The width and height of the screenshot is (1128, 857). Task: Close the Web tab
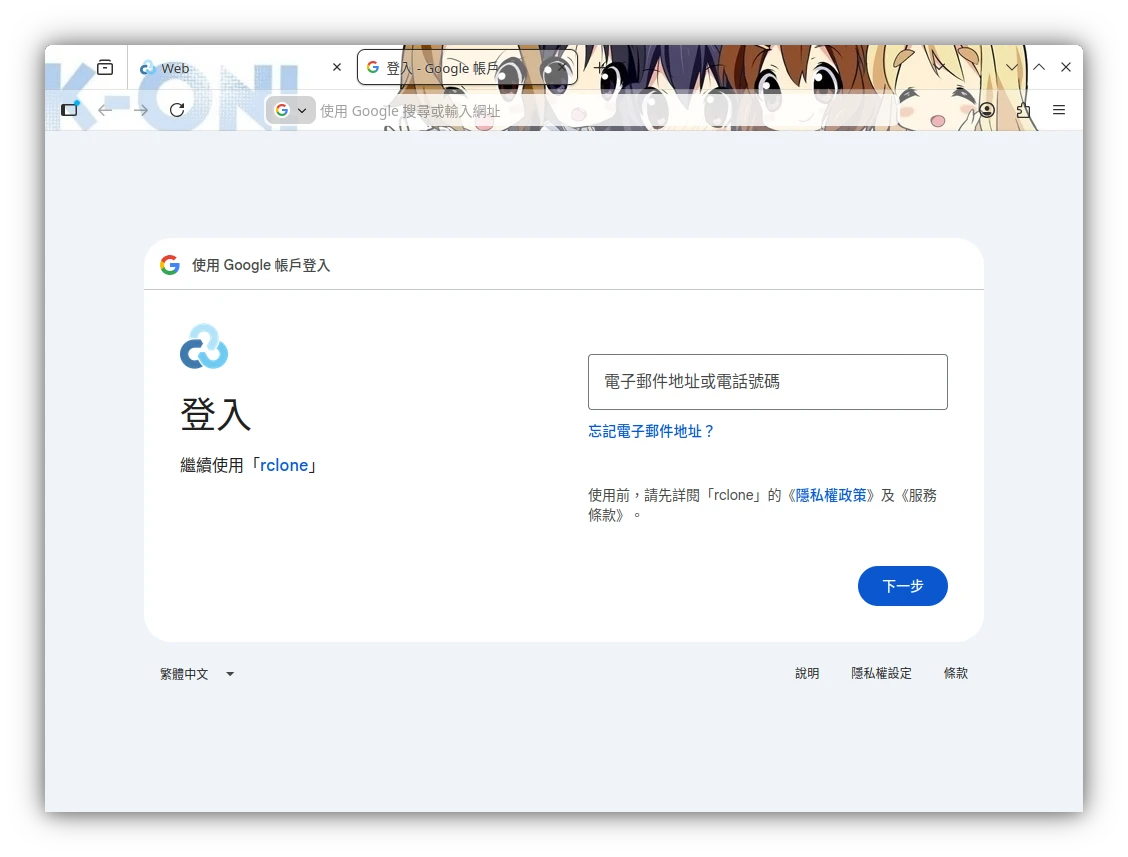pyautogui.click(x=337, y=67)
